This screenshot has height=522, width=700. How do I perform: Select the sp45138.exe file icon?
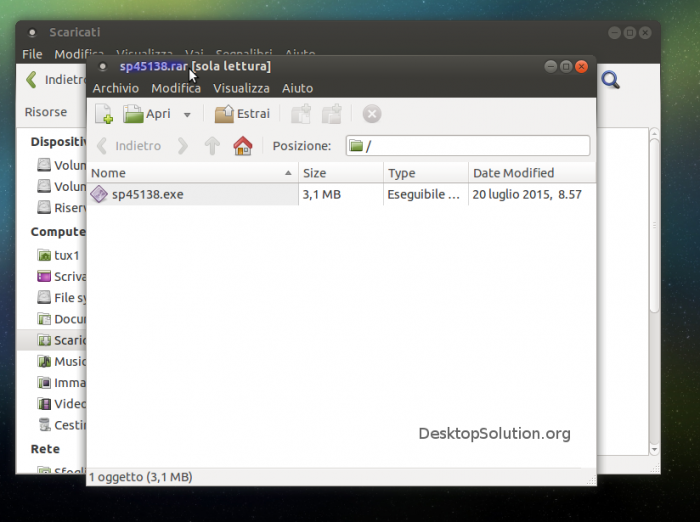[x=99, y=194]
